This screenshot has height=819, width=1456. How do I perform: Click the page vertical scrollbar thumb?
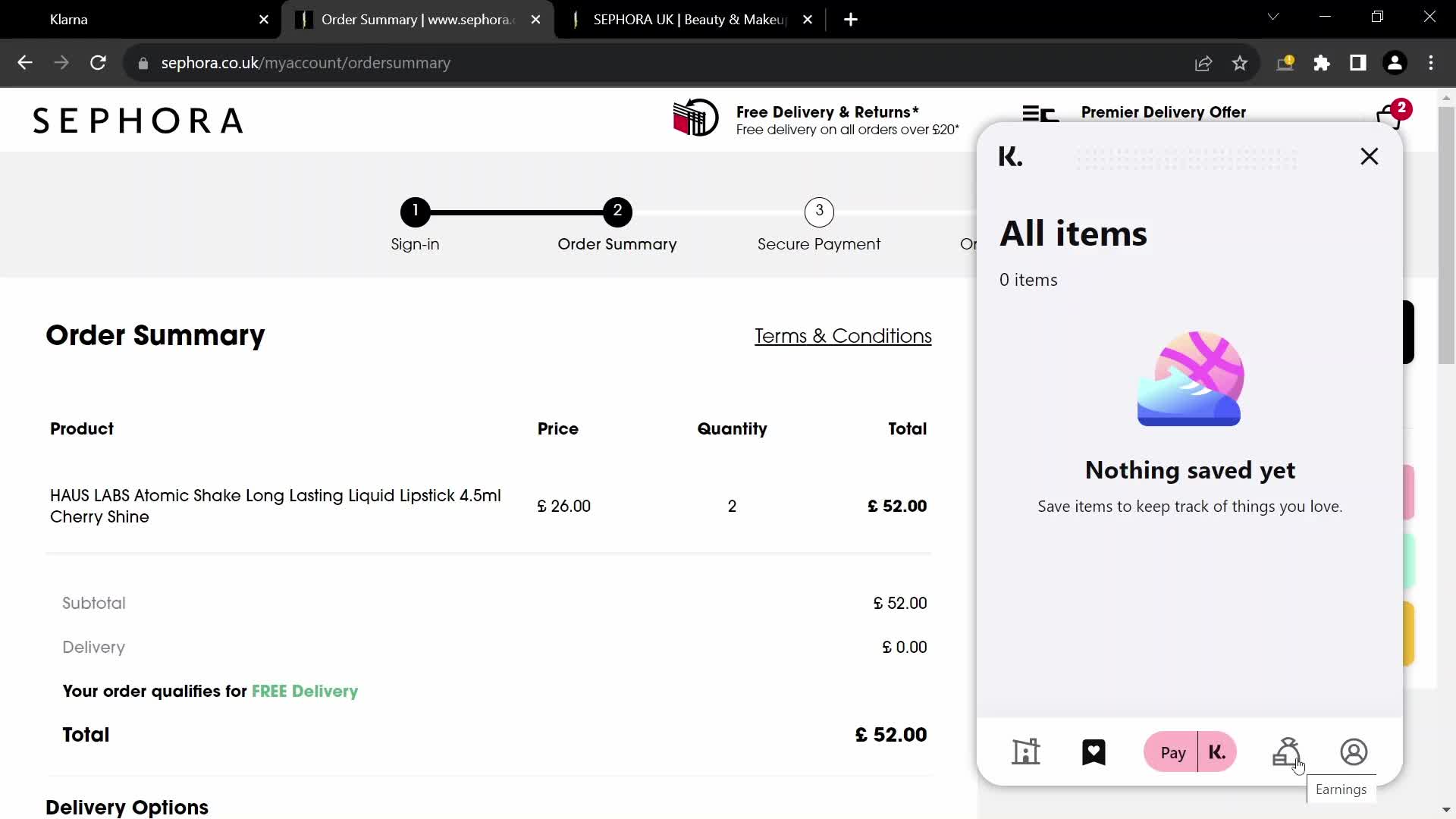(x=1446, y=235)
